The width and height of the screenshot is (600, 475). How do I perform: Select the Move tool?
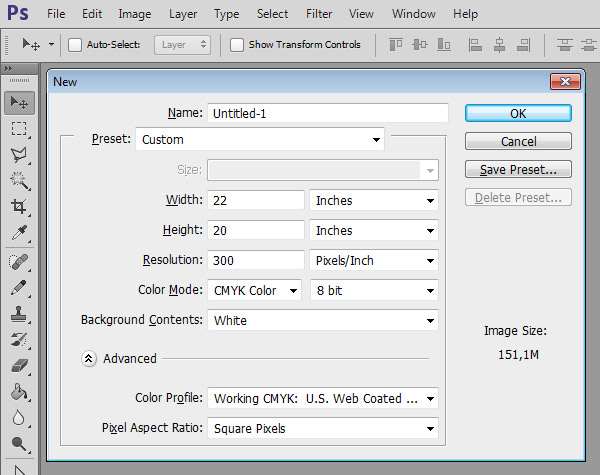[x=19, y=102]
